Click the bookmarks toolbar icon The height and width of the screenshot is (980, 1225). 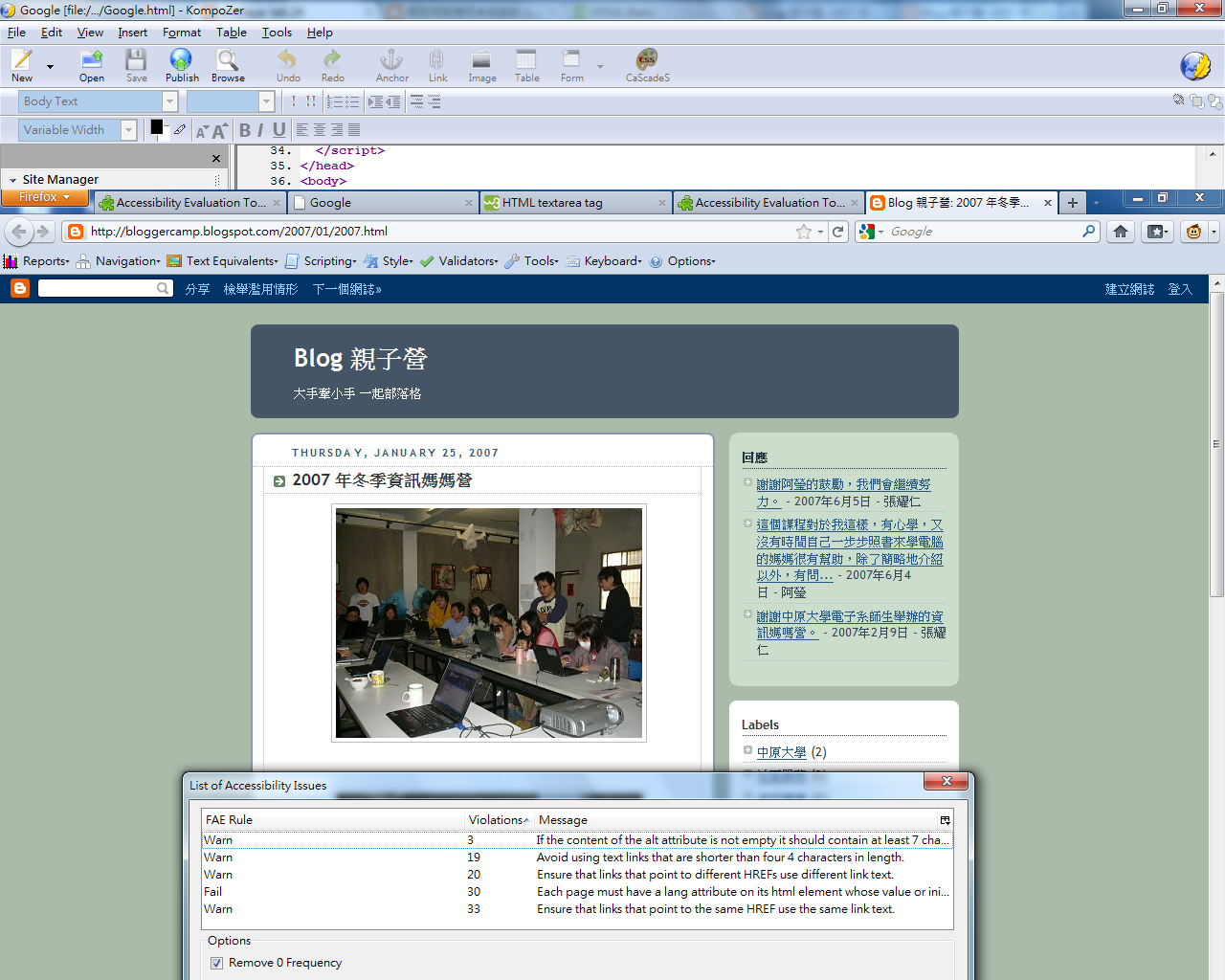click(x=1157, y=232)
